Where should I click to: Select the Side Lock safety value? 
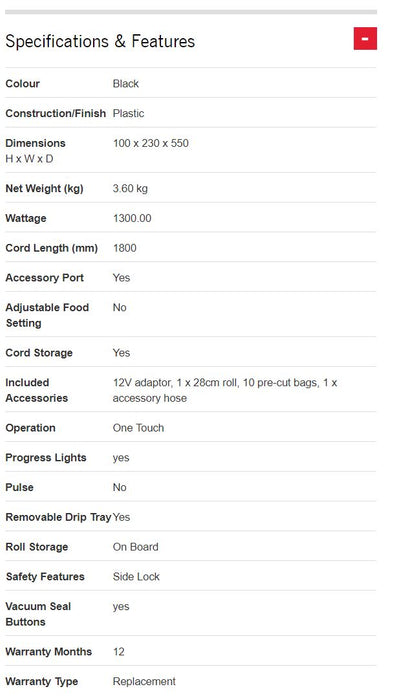(136, 577)
